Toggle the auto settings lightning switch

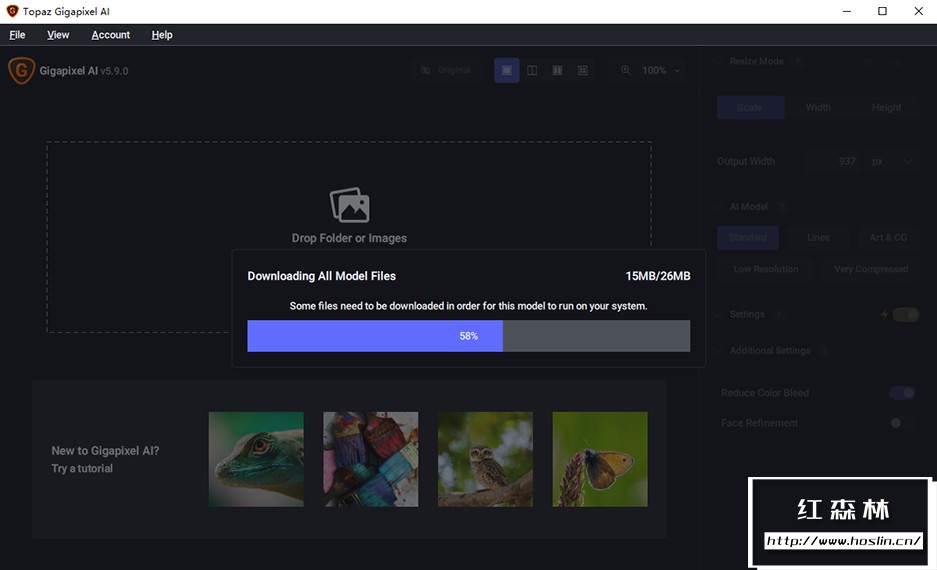click(905, 314)
